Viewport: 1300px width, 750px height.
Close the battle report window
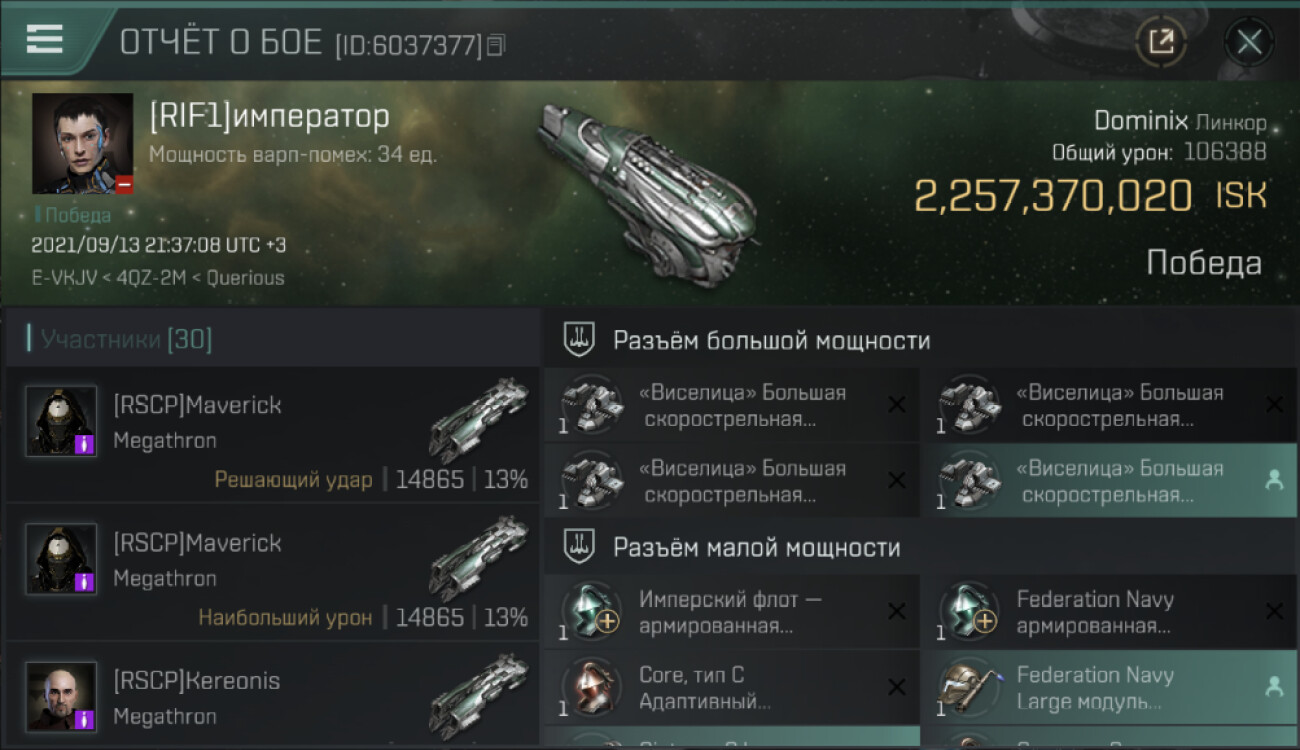click(x=1249, y=42)
